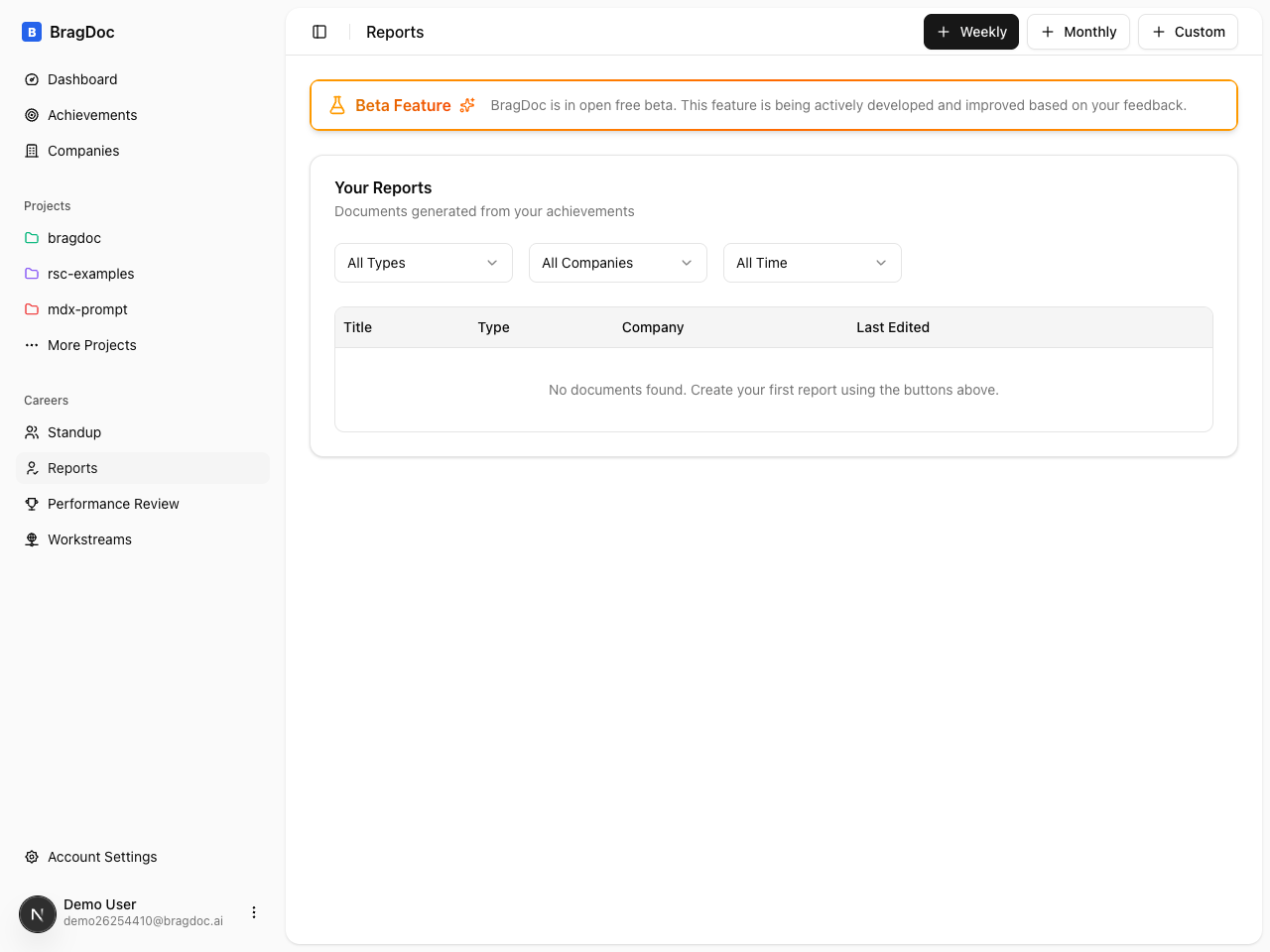1270x952 pixels.
Task: Open the All Time date filter
Action: [812, 263]
